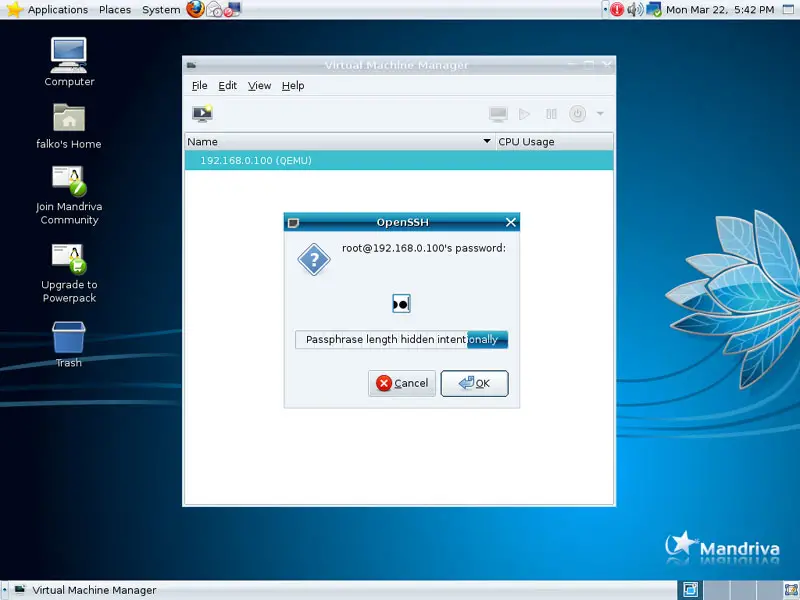Viewport: 800px width, 600px height.
Task: Open Places menu in top panel
Action: click(x=115, y=9)
